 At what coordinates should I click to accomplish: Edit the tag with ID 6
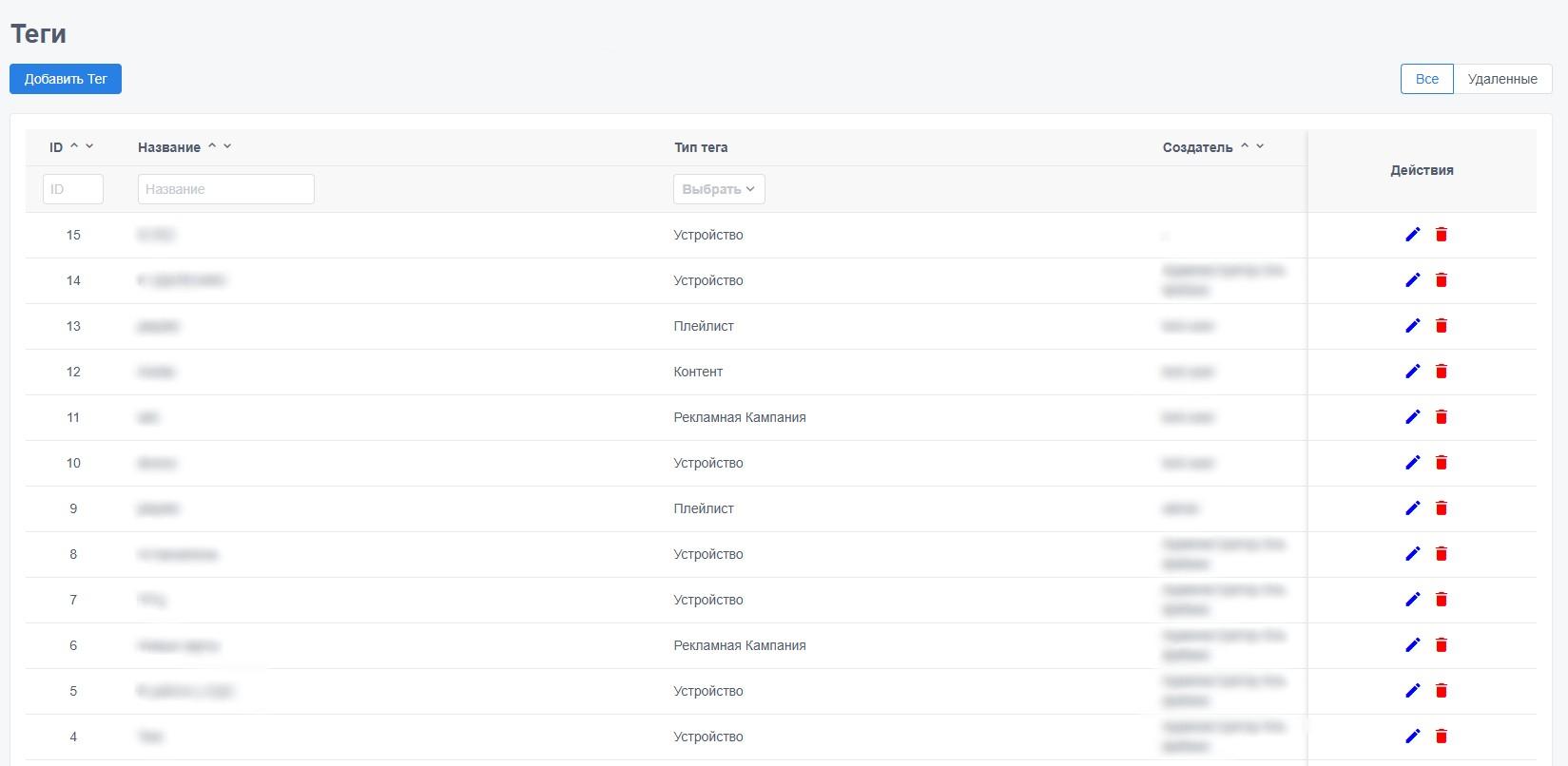pyautogui.click(x=1413, y=645)
